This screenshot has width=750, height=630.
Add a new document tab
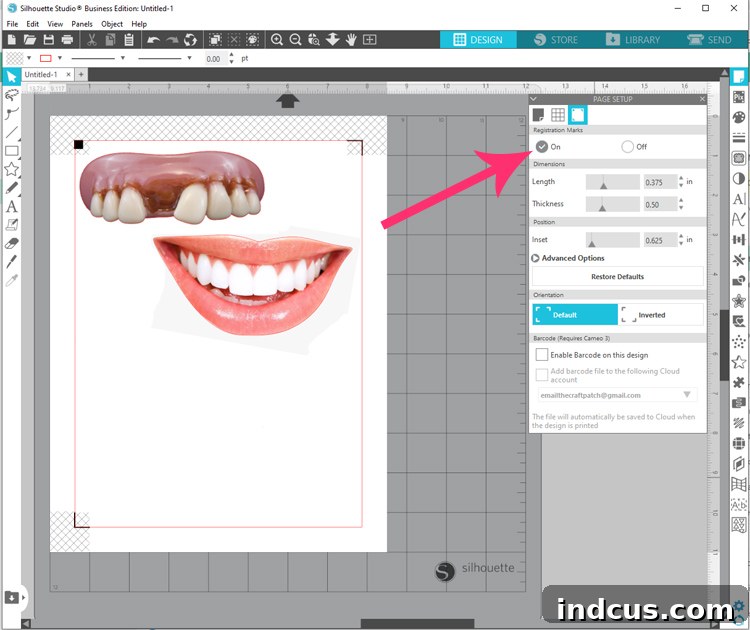[x=81, y=75]
